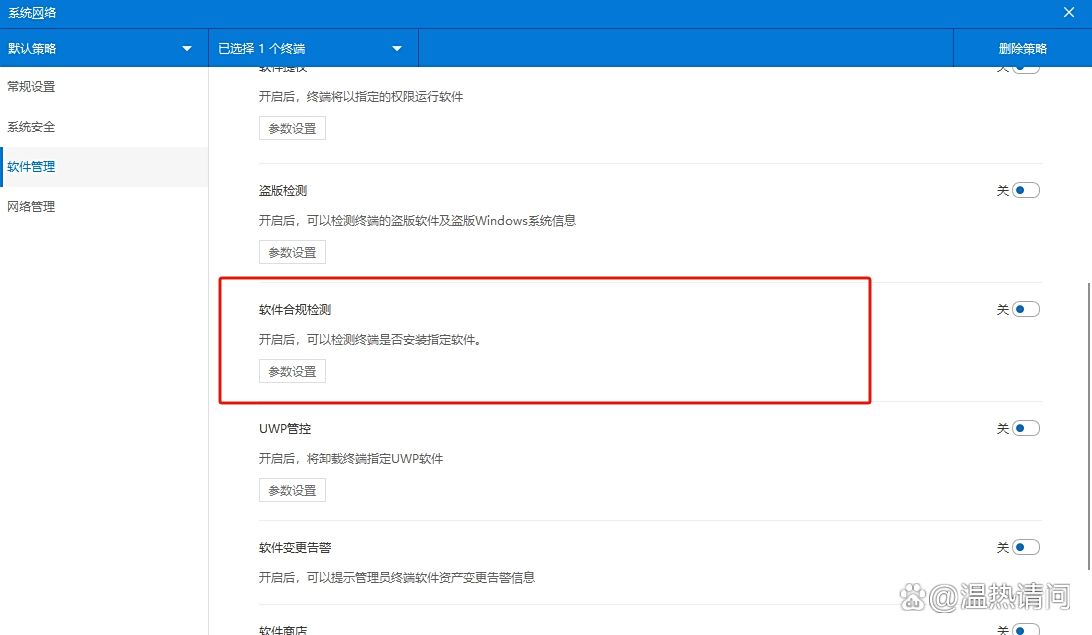1092x635 pixels.
Task: Turn on the UWP管控 switch
Action: coord(1025,428)
